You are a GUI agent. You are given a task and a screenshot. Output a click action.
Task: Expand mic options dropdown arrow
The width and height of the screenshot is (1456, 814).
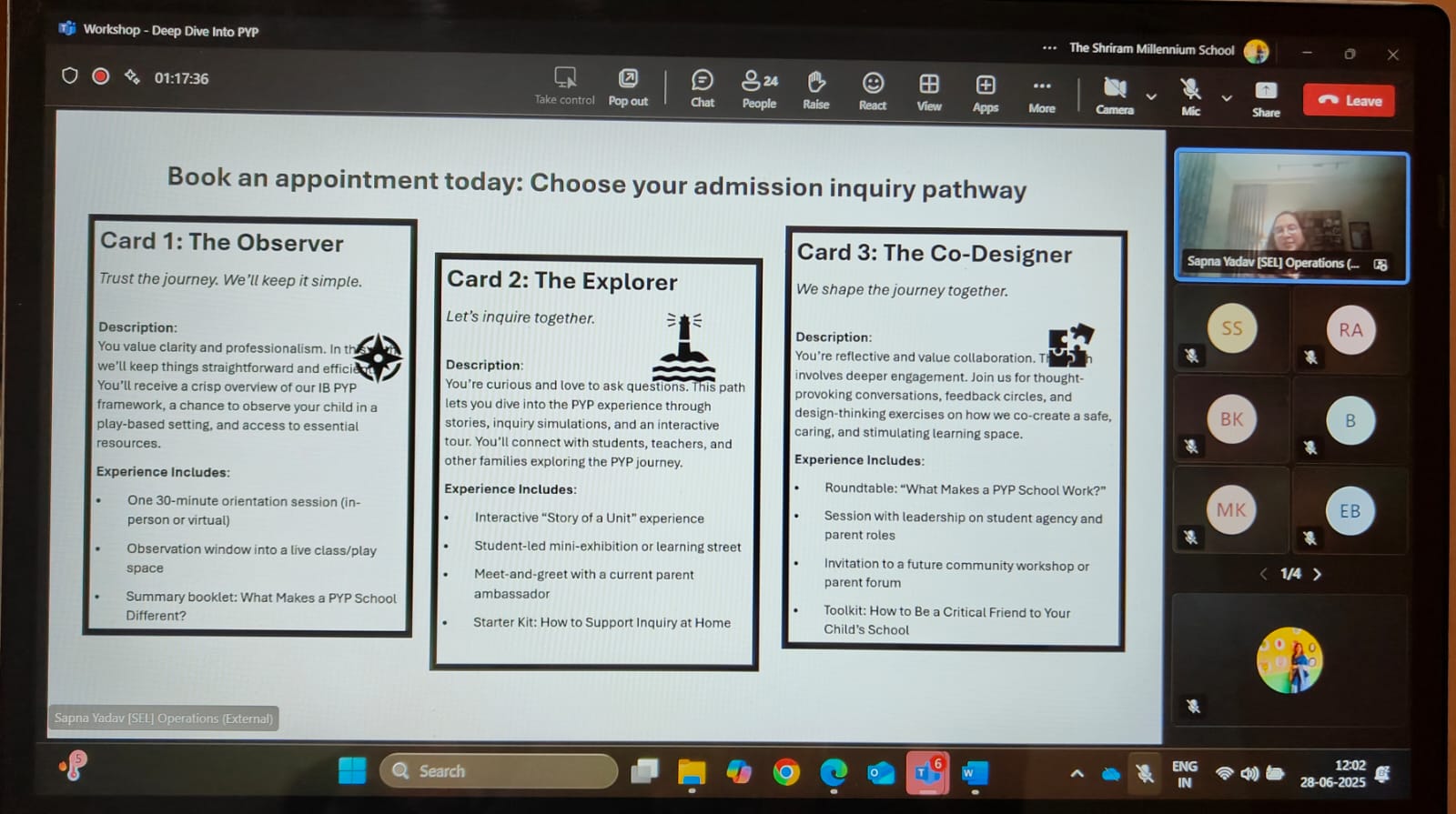1227,97
